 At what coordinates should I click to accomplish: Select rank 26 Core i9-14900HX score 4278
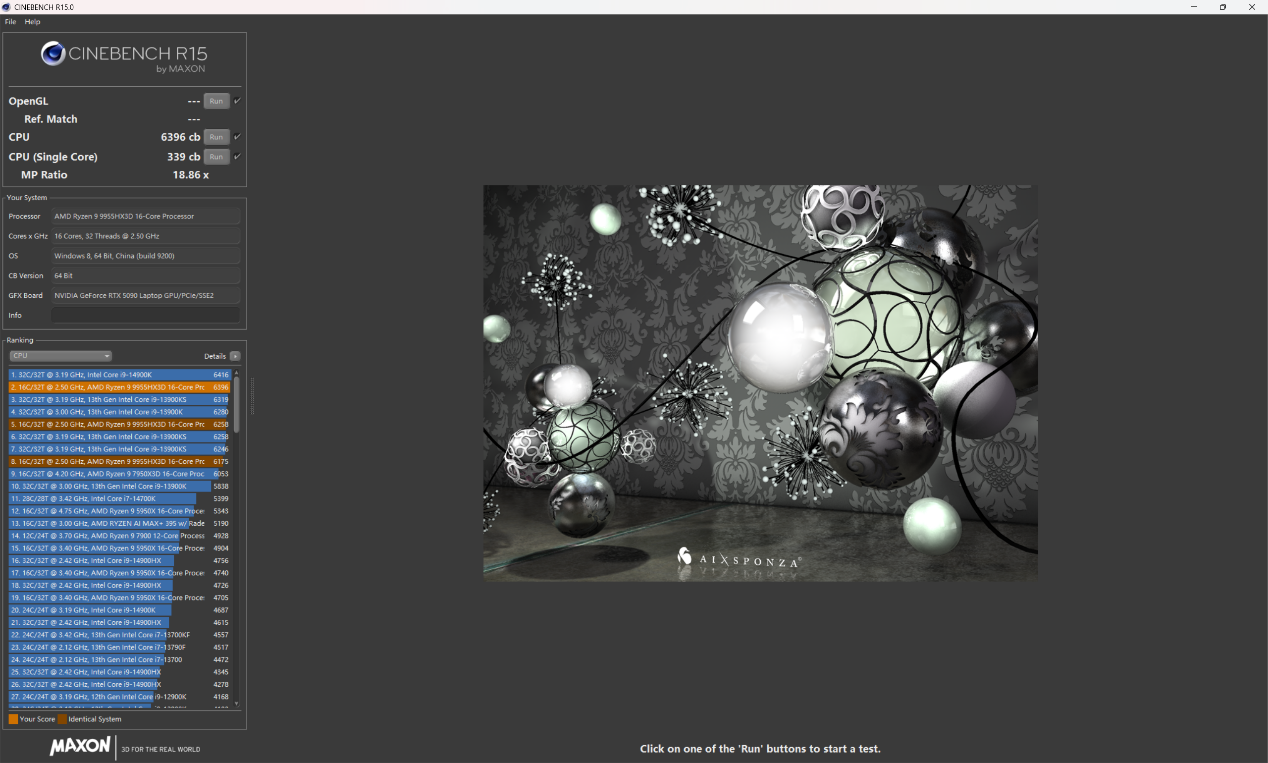coord(120,684)
